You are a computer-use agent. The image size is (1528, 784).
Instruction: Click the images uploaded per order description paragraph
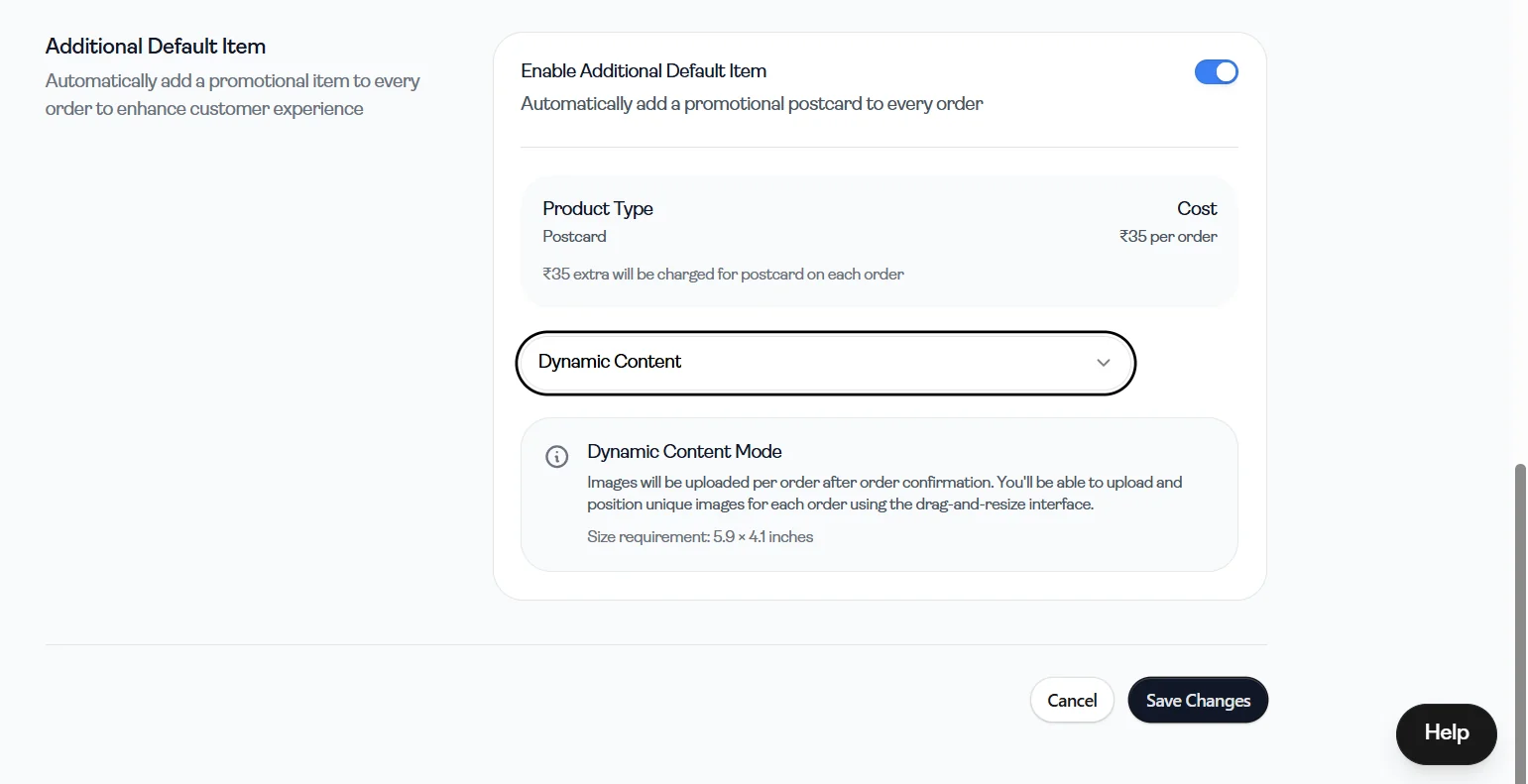tap(884, 494)
